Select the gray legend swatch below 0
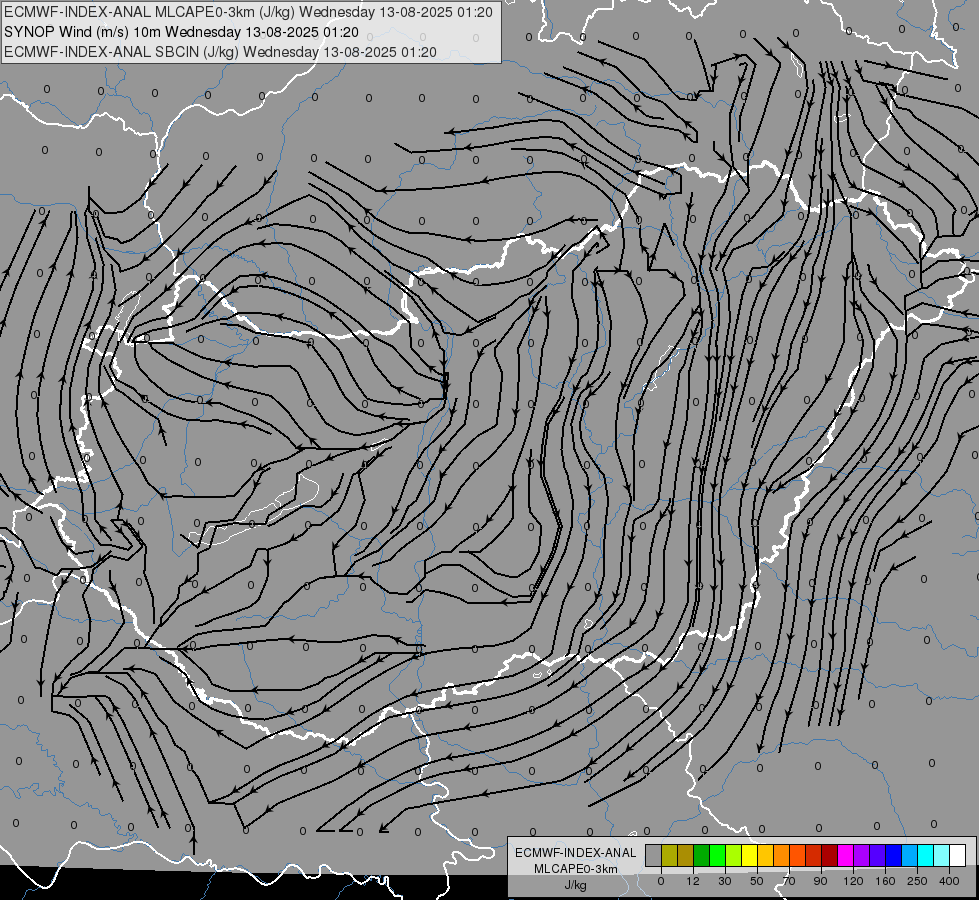This screenshot has height=900, width=979. point(654,856)
